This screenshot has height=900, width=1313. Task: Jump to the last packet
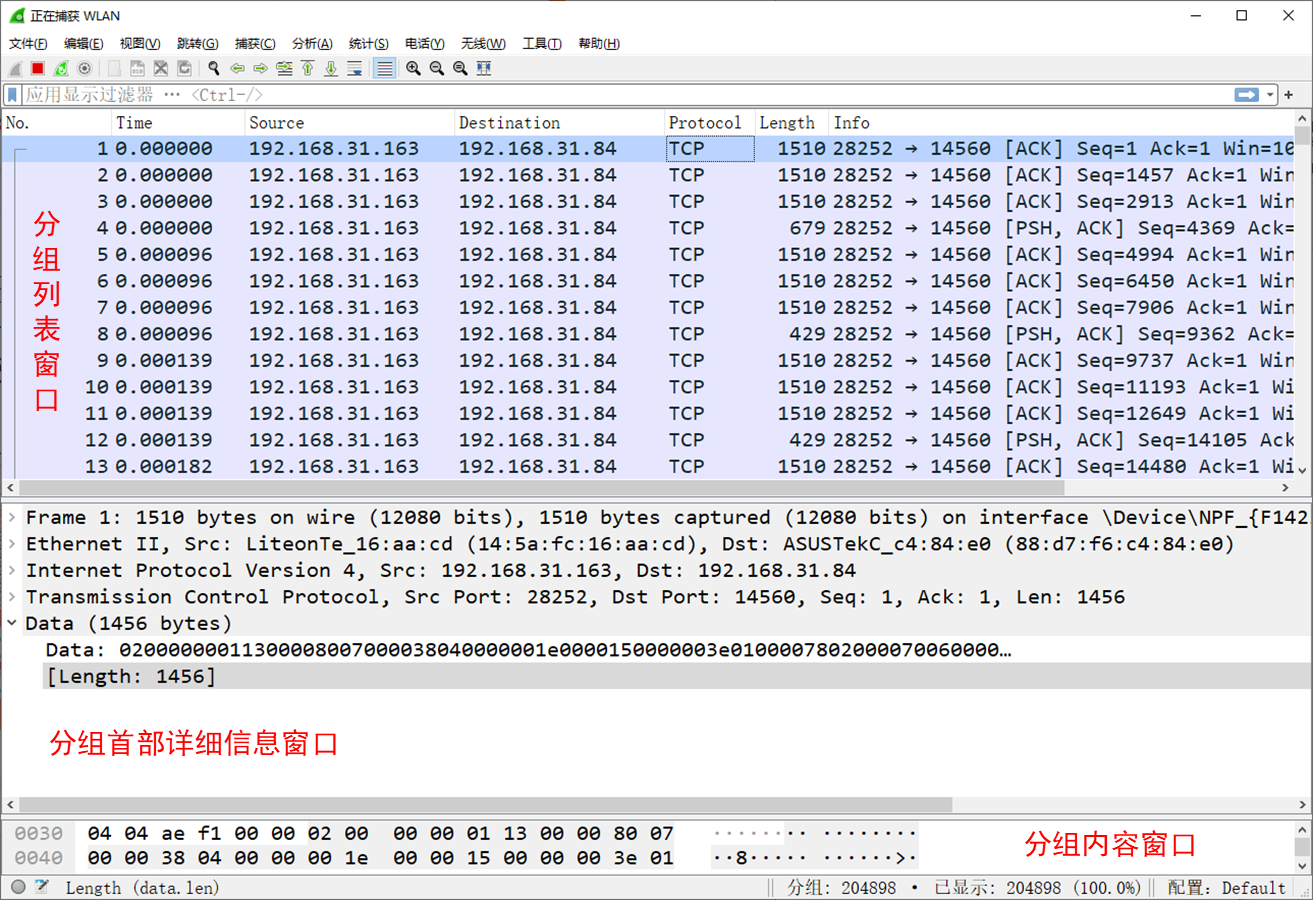pos(331,69)
